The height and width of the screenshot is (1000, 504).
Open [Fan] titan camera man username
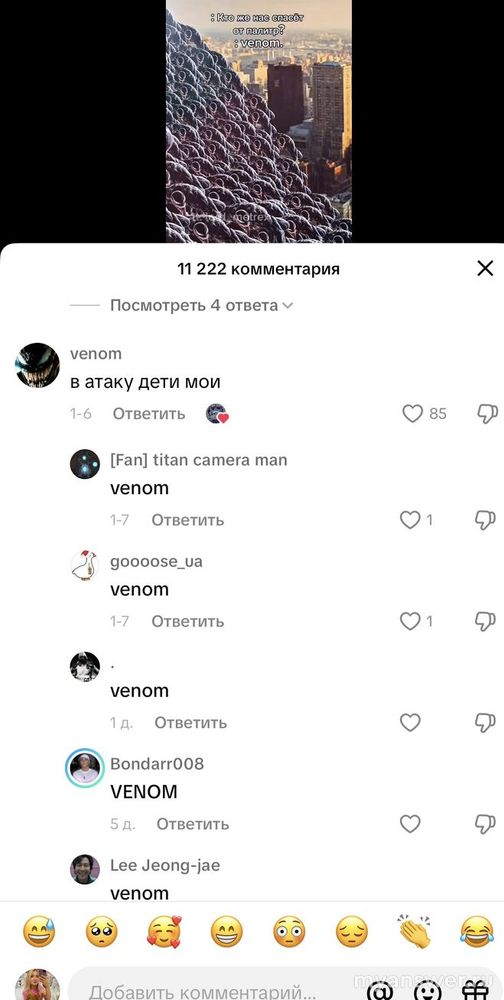198,460
